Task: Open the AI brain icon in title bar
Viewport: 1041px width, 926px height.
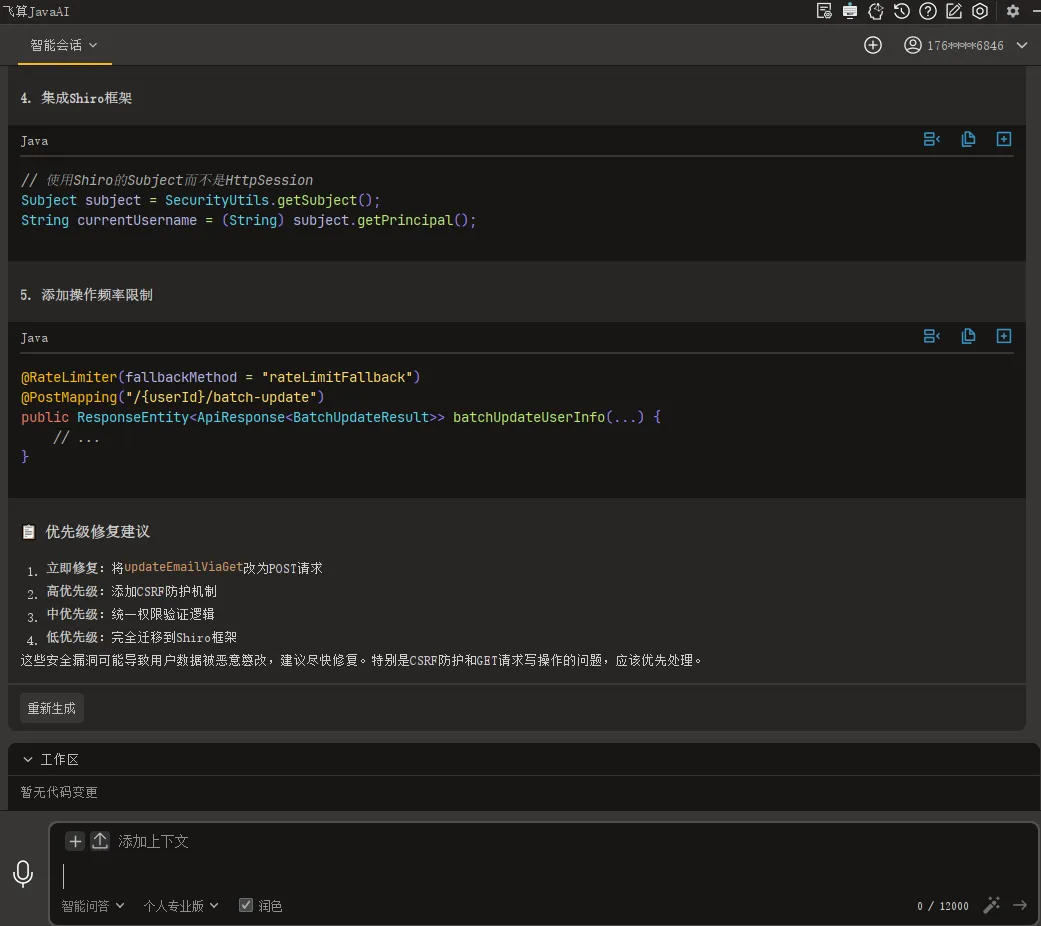Action: [876, 11]
